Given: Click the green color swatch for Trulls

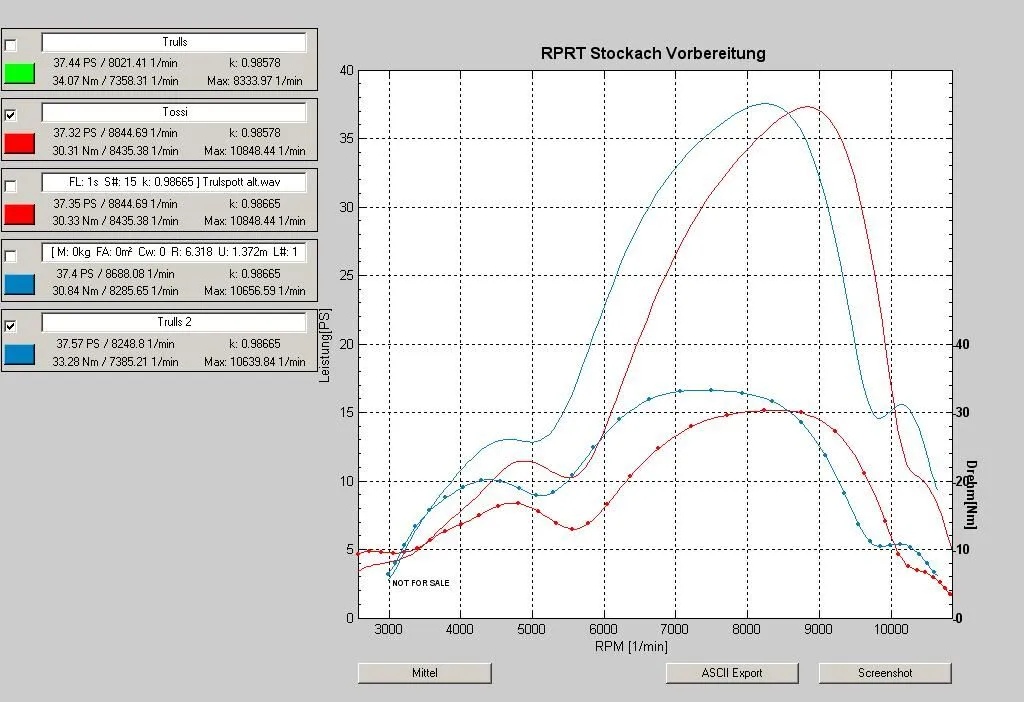Looking at the screenshot, I should pos(20,73).
